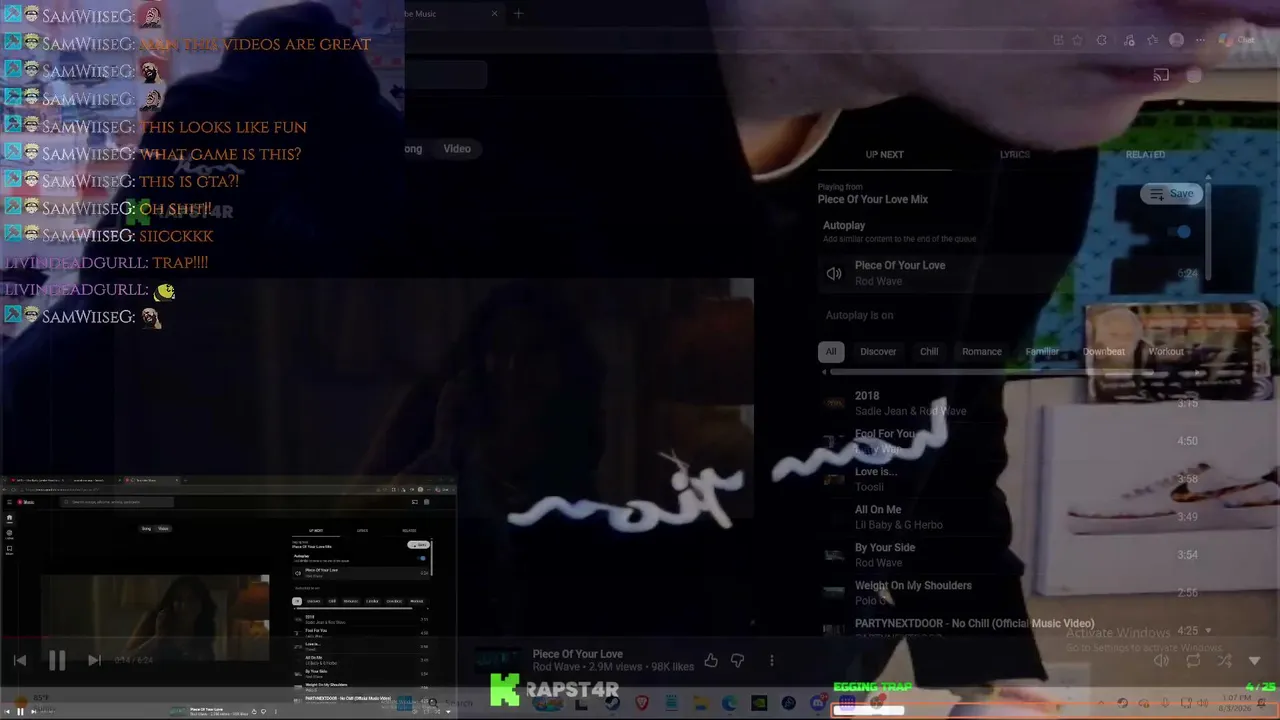Select the Song mode toggle
1280x720 pixels.
[412, 149]
